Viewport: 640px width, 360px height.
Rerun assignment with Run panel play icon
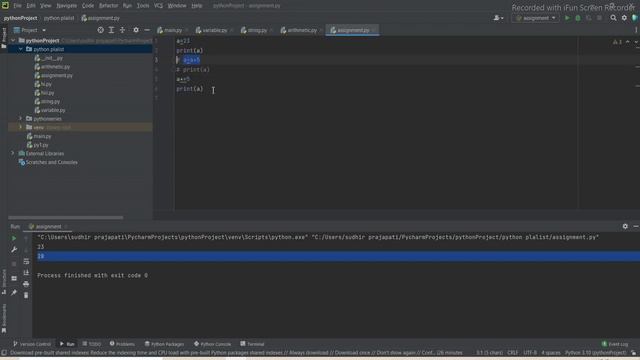[x=14, y=238]
